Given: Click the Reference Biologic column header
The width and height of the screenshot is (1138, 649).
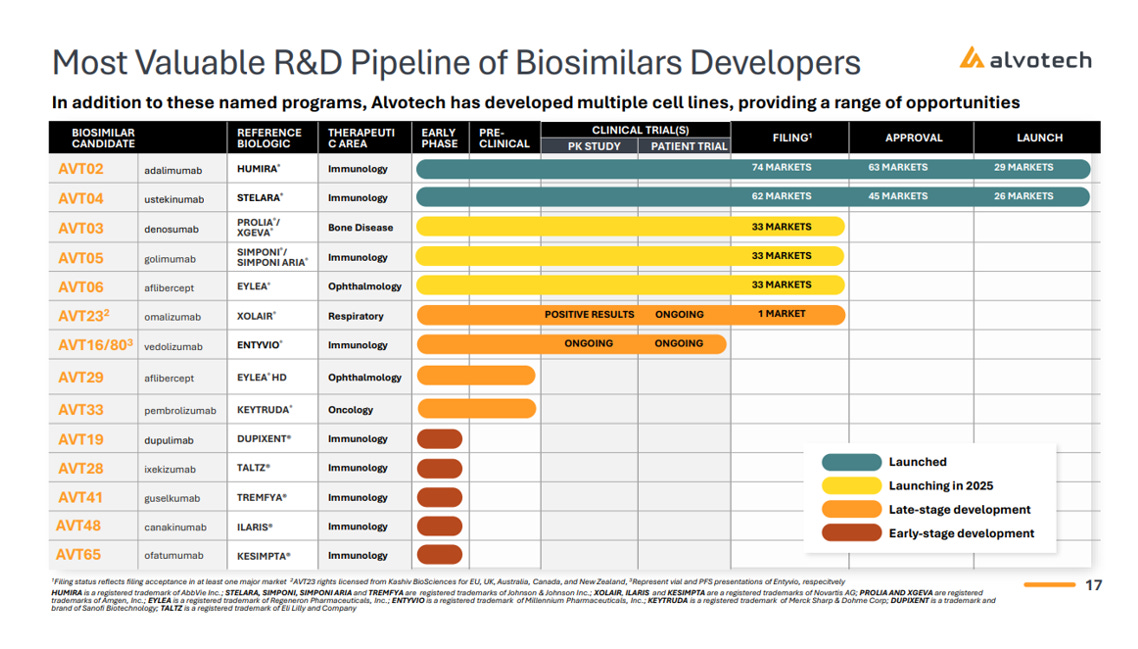Looking at the screenshot, I should [x=269, y=138].
